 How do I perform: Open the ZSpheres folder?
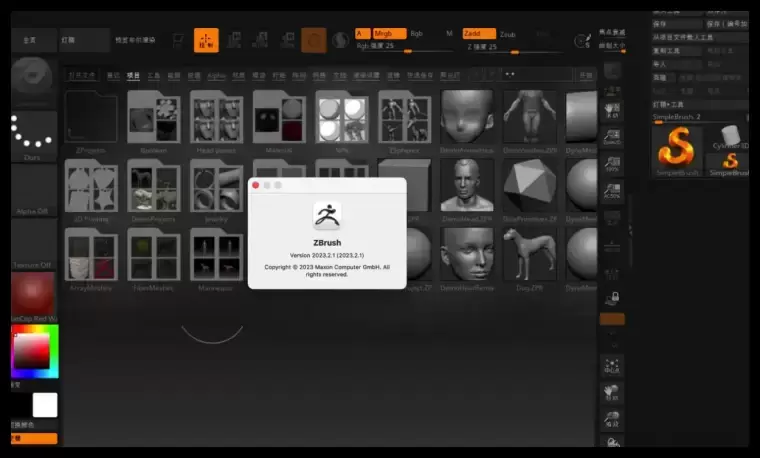click(x=404, y=121)
